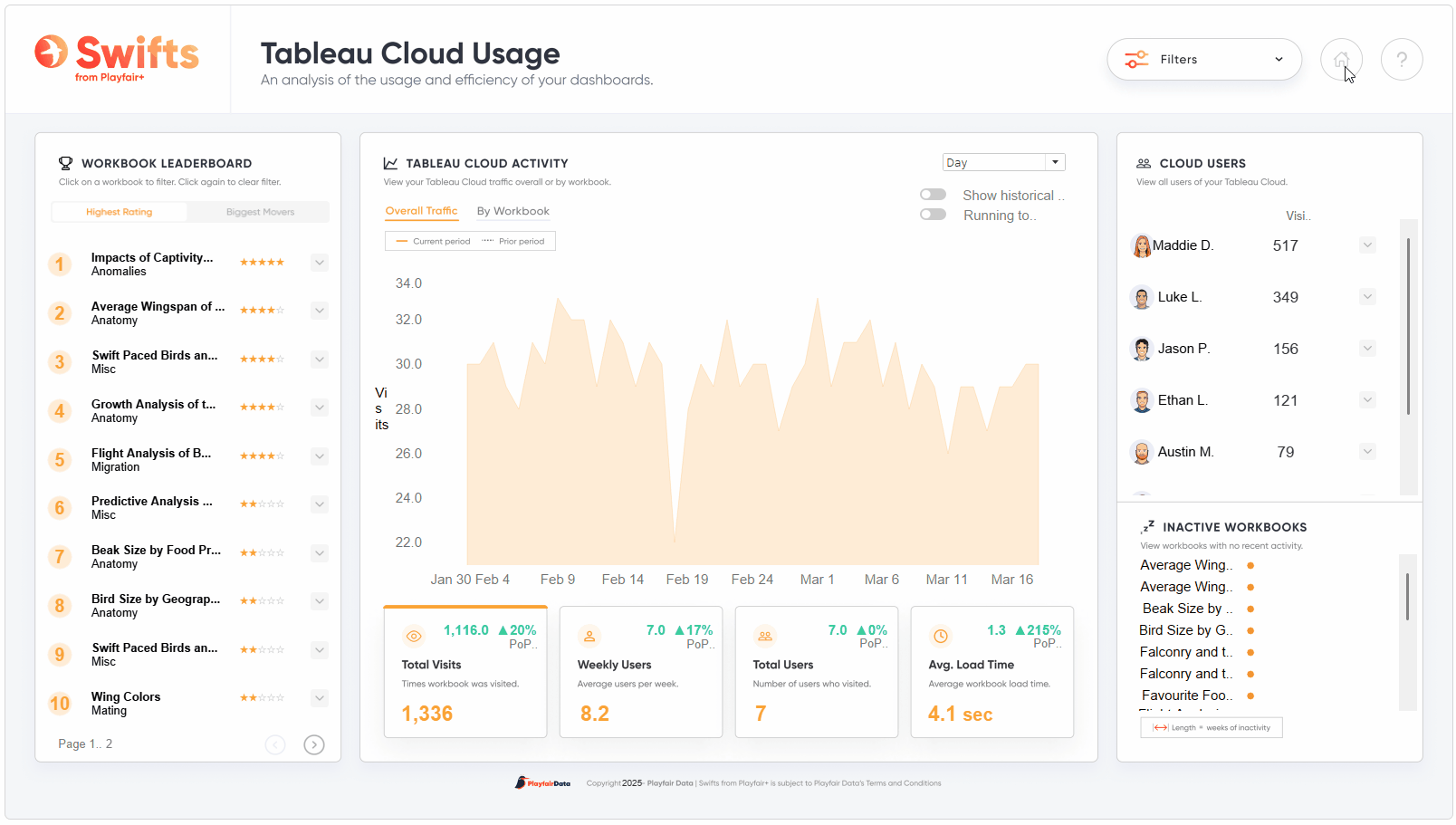Click the home icon in the top right corner
1456x825 pixels.
tap(1341, 59)
